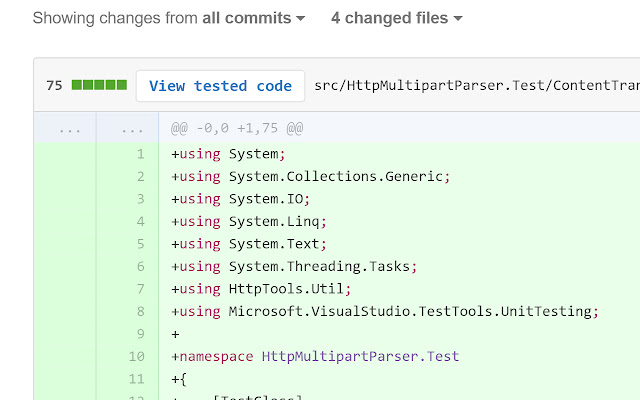
Task: Click line number 9
Action: click(140, 334)
